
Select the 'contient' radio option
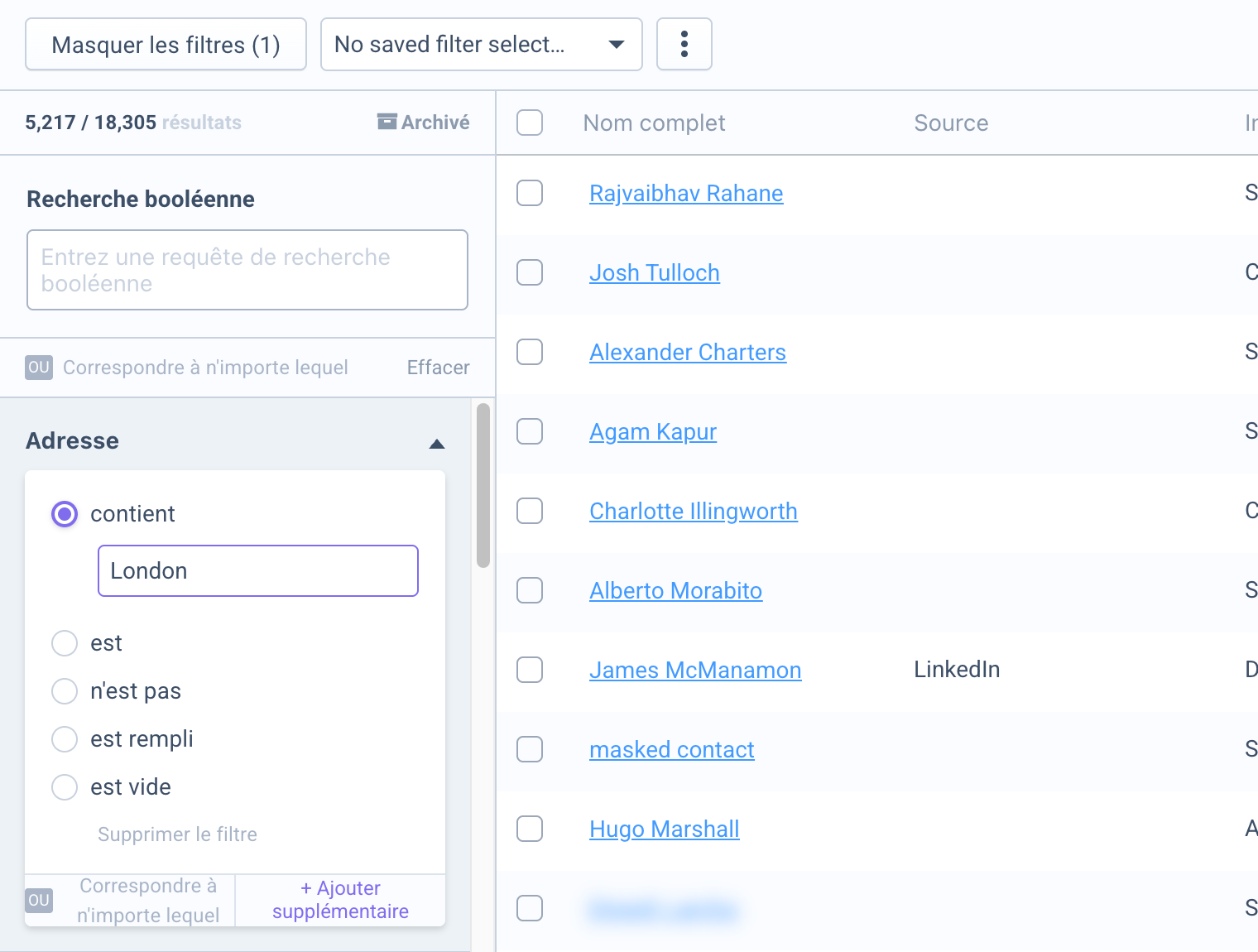[x=64, y=514]
